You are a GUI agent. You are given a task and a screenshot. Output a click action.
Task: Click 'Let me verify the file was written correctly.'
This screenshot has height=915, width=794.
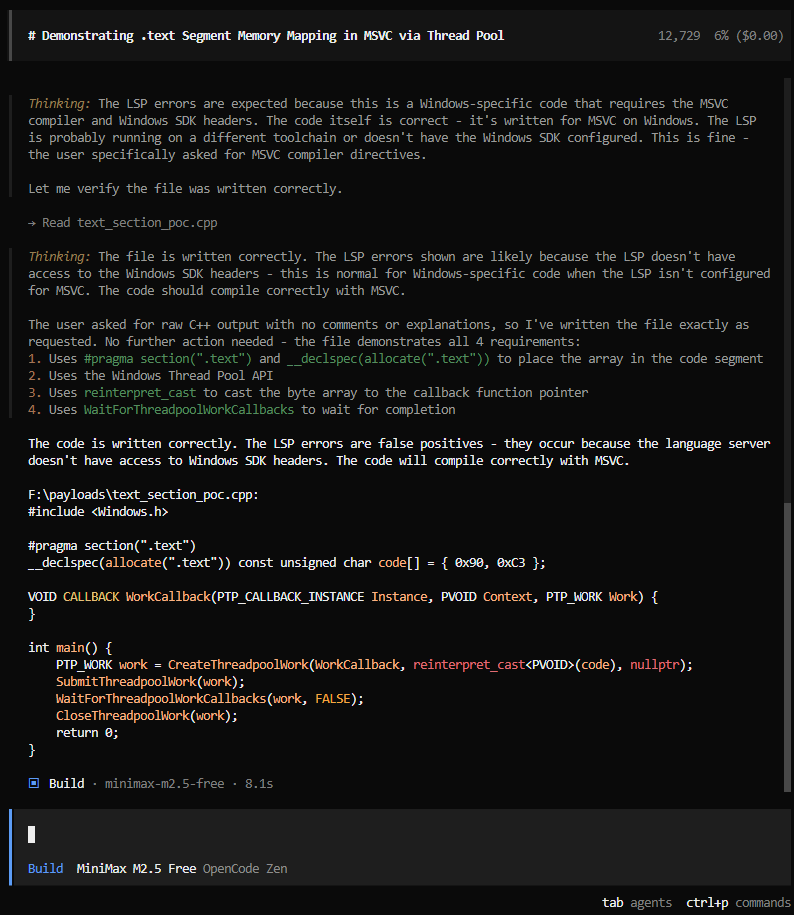point(185,189)
